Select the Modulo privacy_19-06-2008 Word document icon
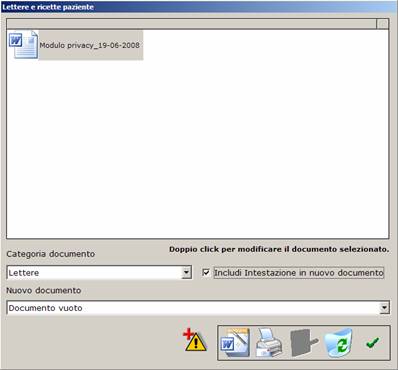The width and height of the screenshot is (398, 370). click(23, 45)
